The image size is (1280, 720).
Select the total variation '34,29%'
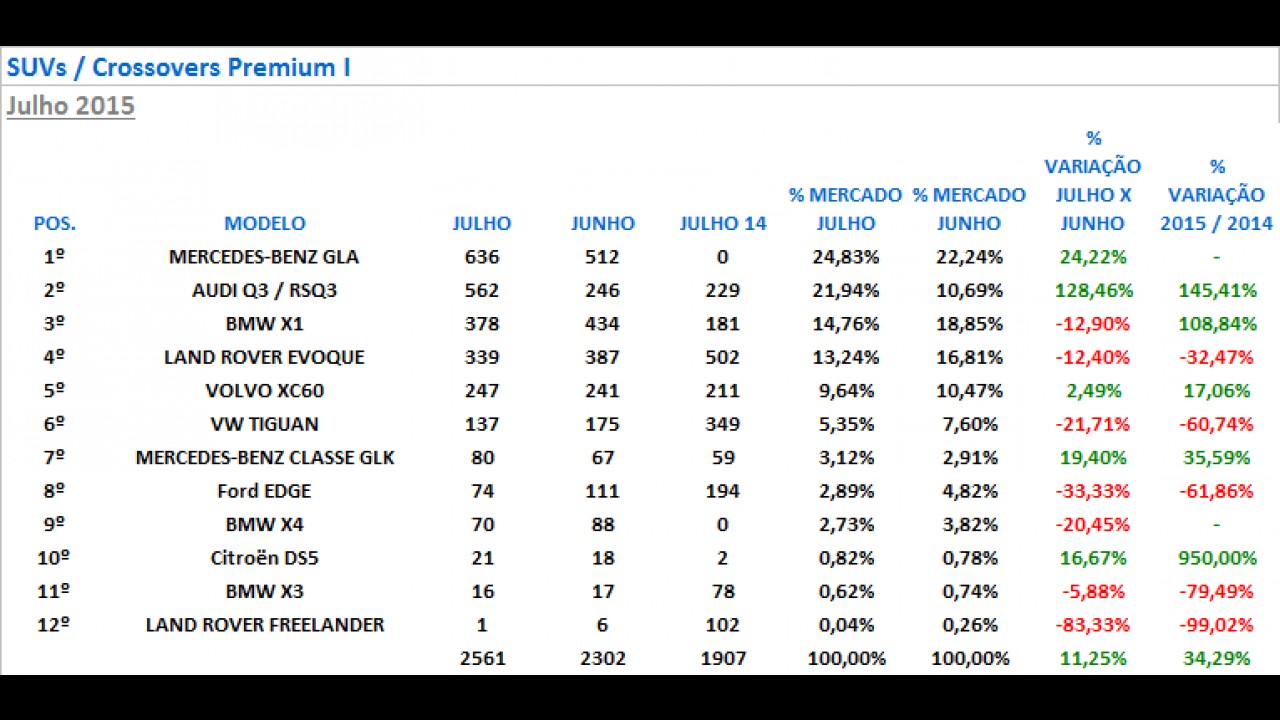[1216, 659]
